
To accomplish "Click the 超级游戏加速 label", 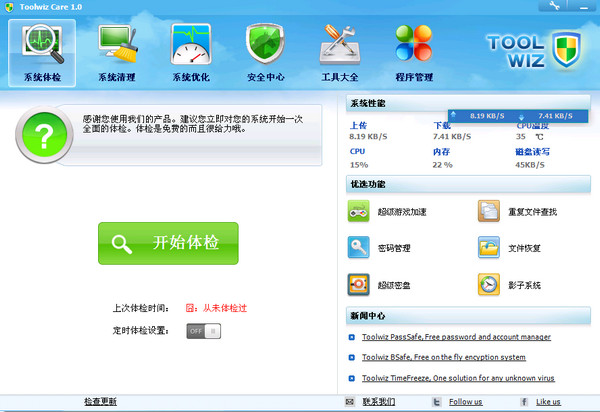I will (402, 212).
